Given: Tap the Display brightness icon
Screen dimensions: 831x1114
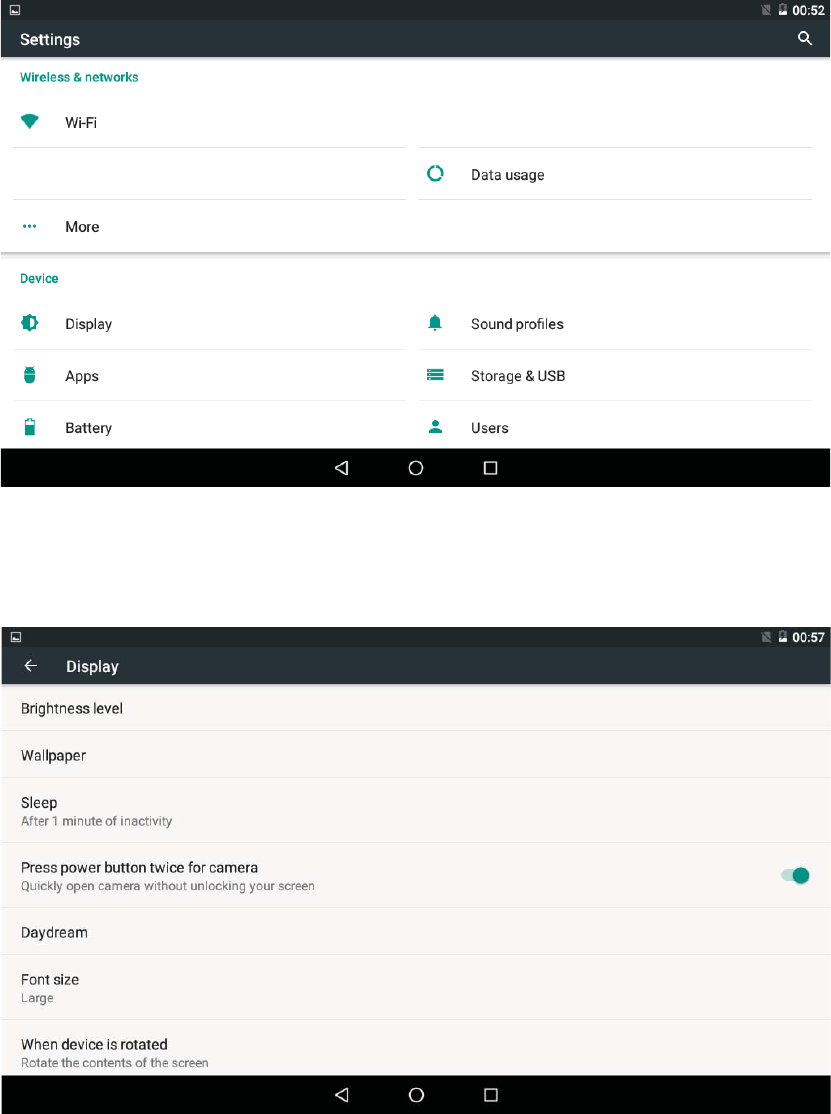Looking at the screenshot, I should pyautogui.click(x=29, y=323).
